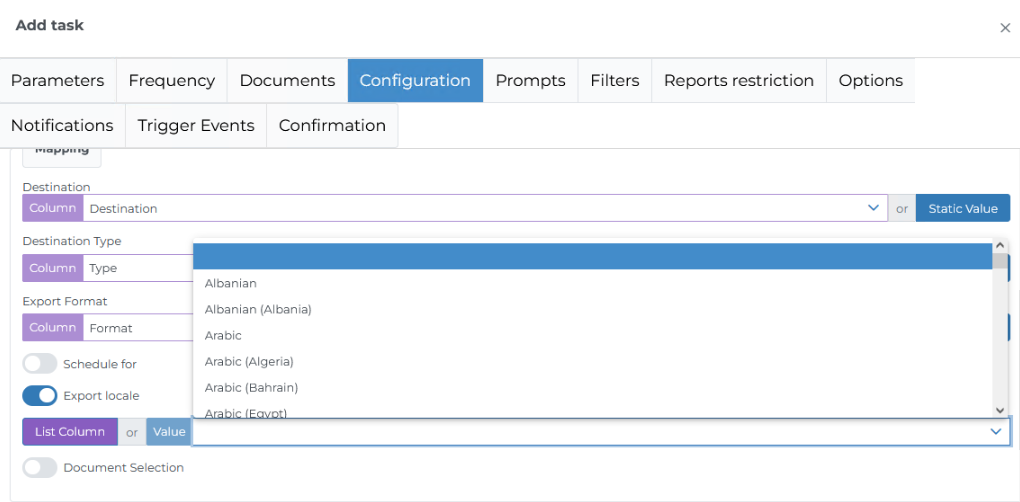Image resolution: width=1020 pixels, height=502 pixels.
Task: Switch to Reports restriction tab
Action: (x=738, y=81)
